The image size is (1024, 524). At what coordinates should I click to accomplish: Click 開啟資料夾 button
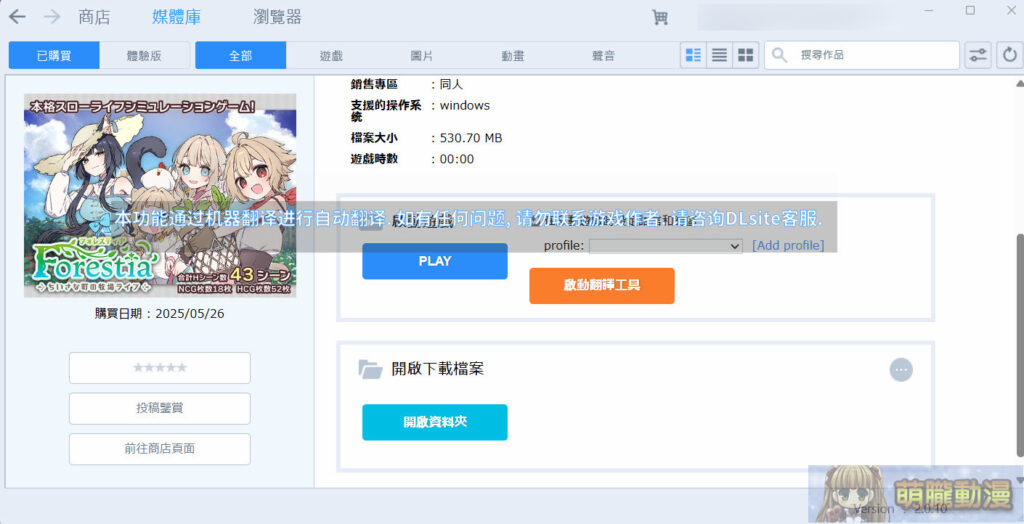pyautogui.click(x=435, y=422)
